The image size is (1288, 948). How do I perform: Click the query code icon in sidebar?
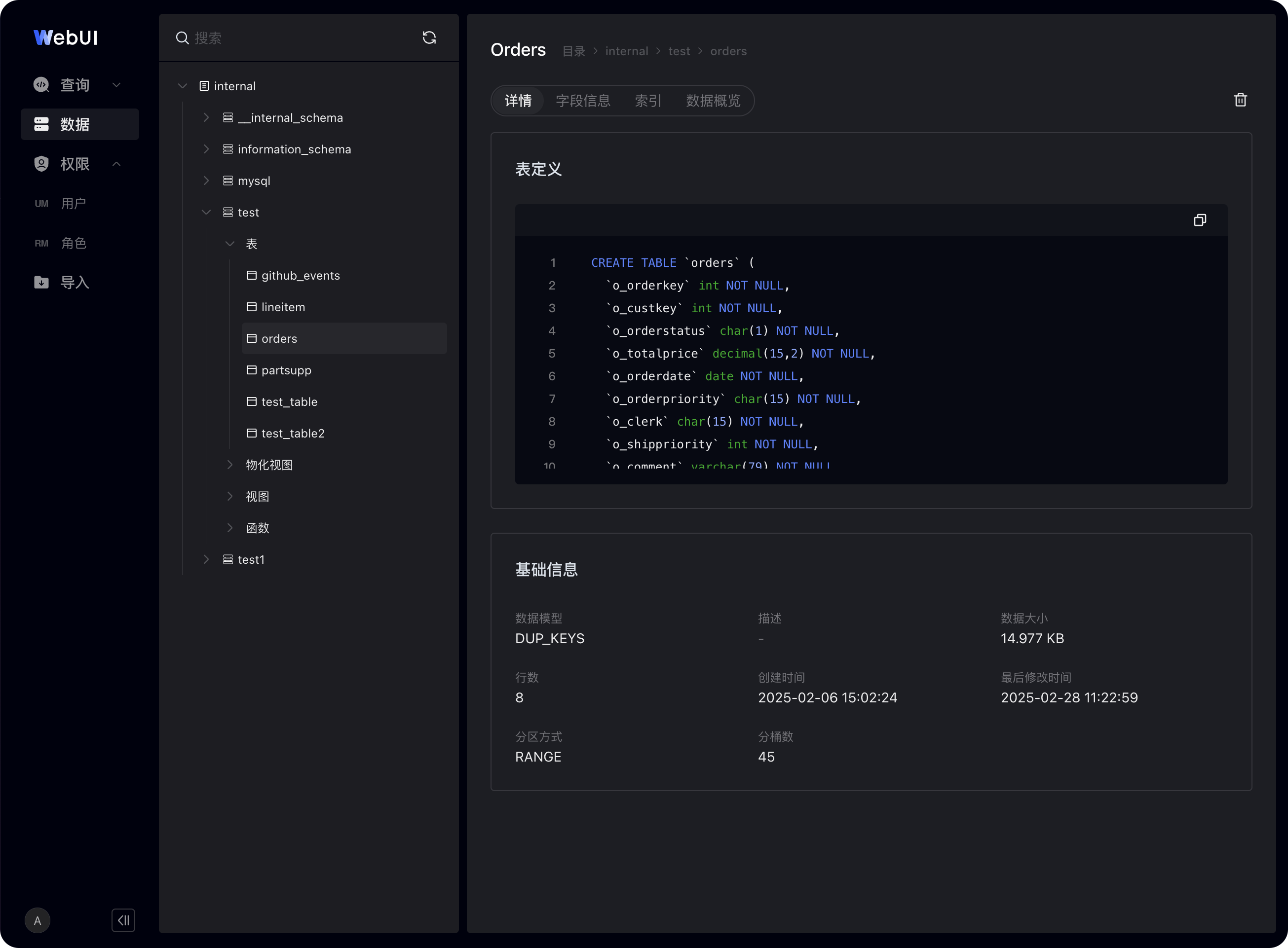41,85
